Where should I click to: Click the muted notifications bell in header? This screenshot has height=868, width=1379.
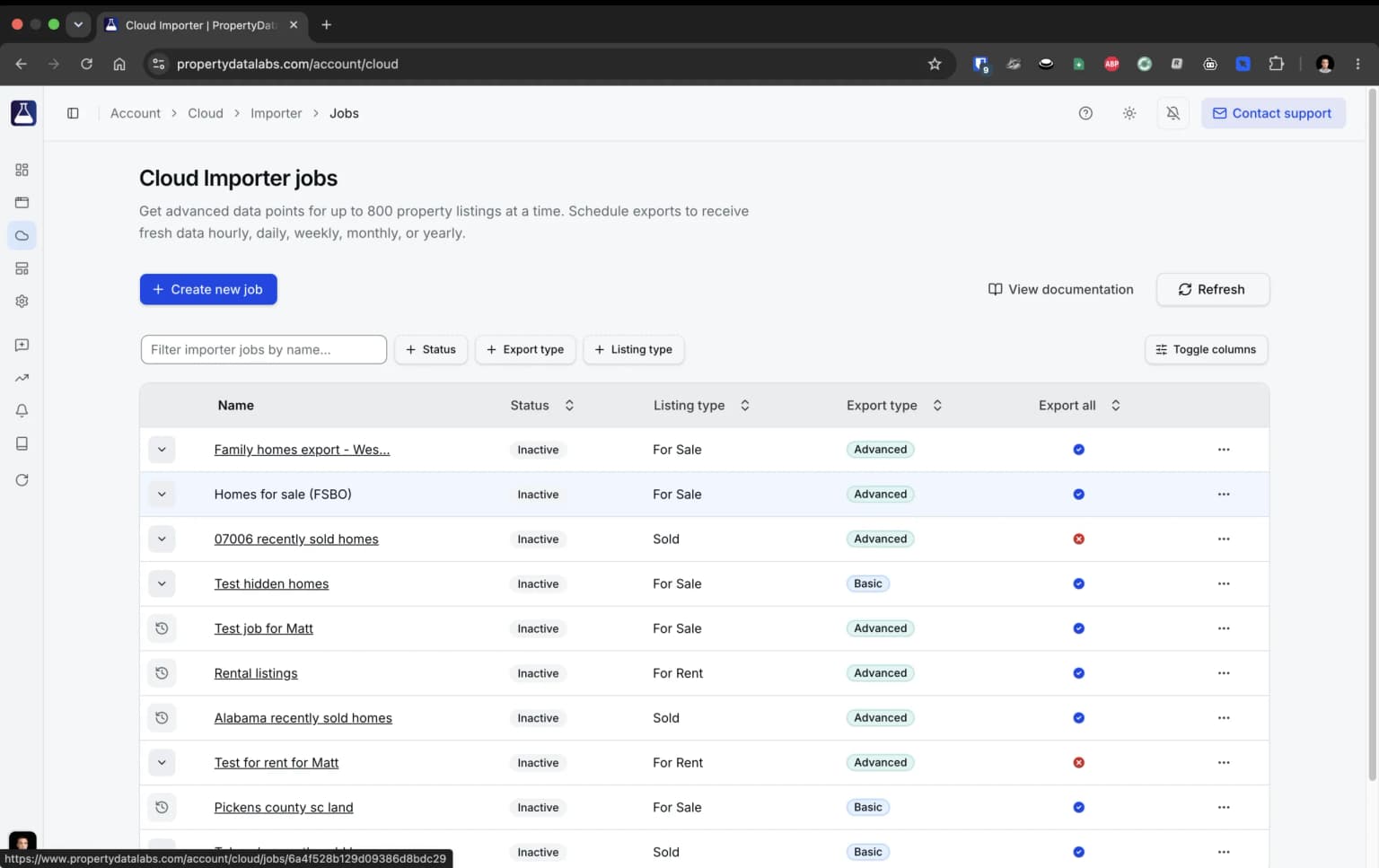1173,113
